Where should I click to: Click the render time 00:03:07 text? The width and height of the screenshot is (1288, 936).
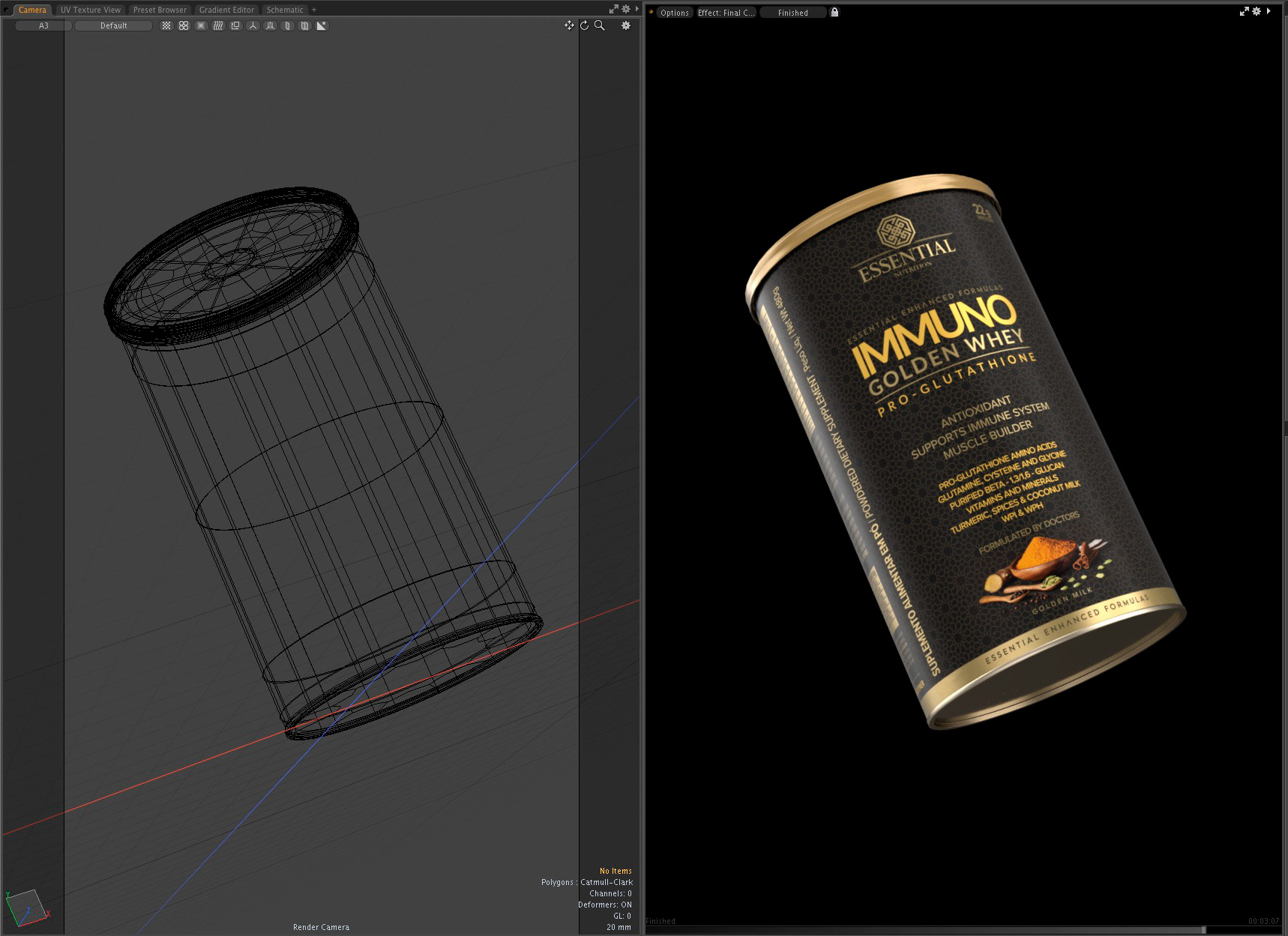1263,921
